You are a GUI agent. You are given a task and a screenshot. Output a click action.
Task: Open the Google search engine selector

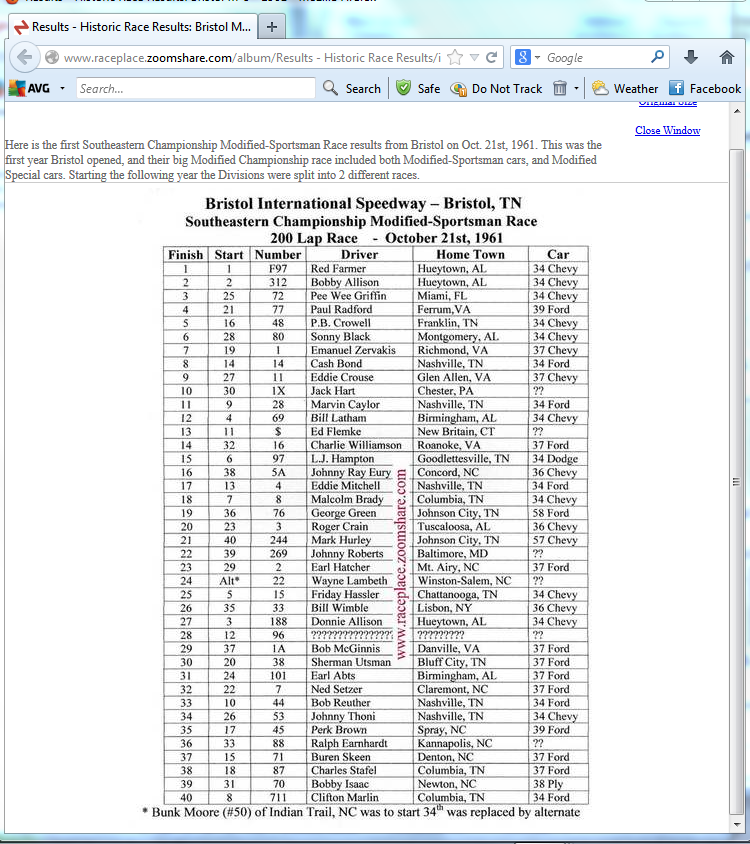tap(527, 57)
